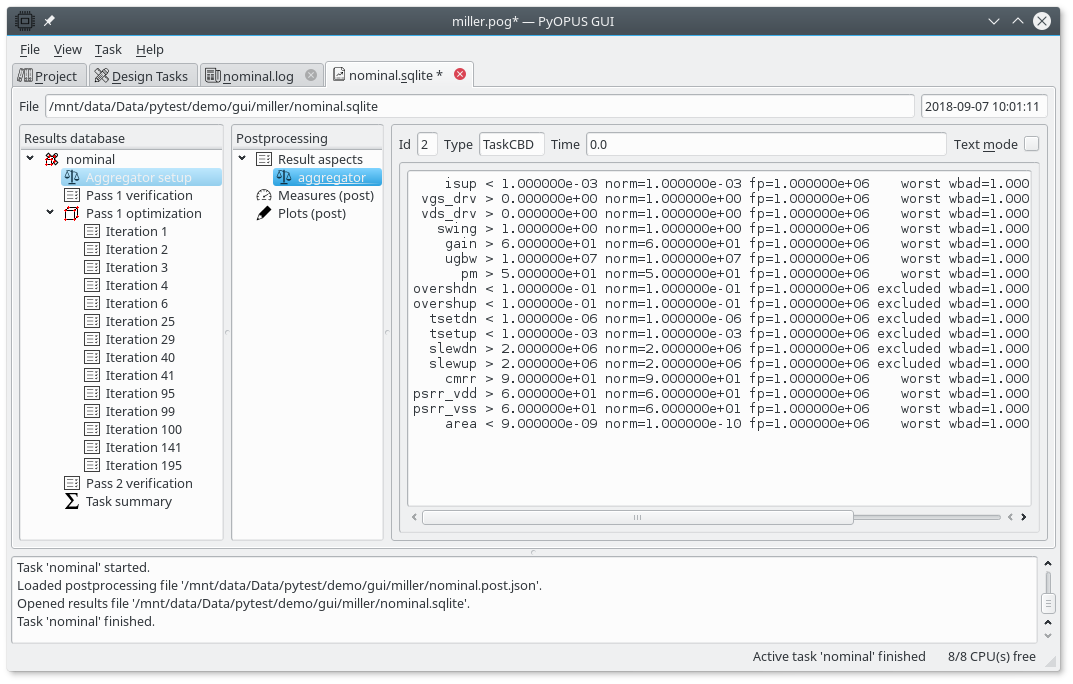This screenshot has height=684, width=1073.
Task: Open the Task menu
Action: (108, 49)
